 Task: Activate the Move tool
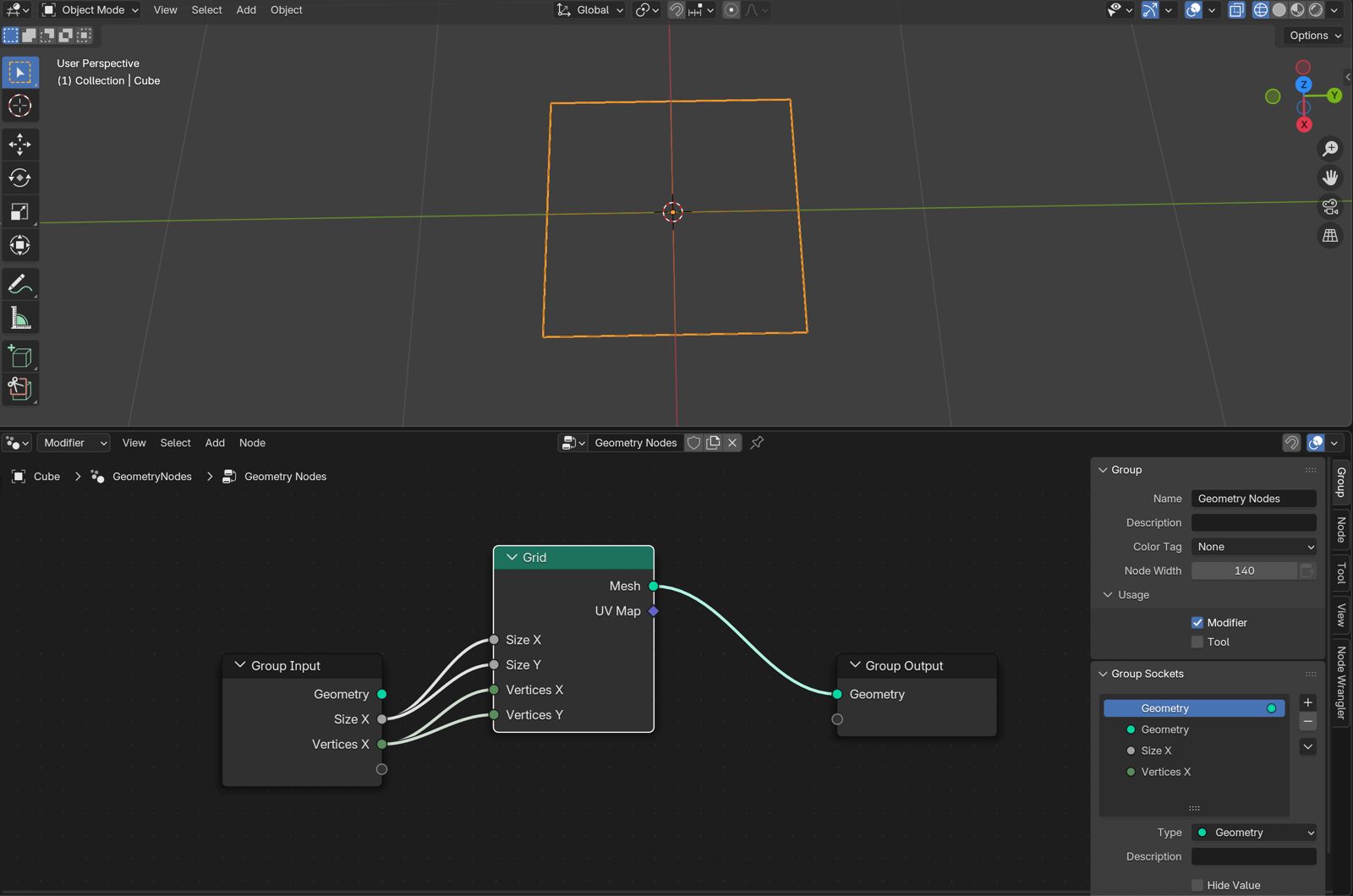(x=19, y=144)
